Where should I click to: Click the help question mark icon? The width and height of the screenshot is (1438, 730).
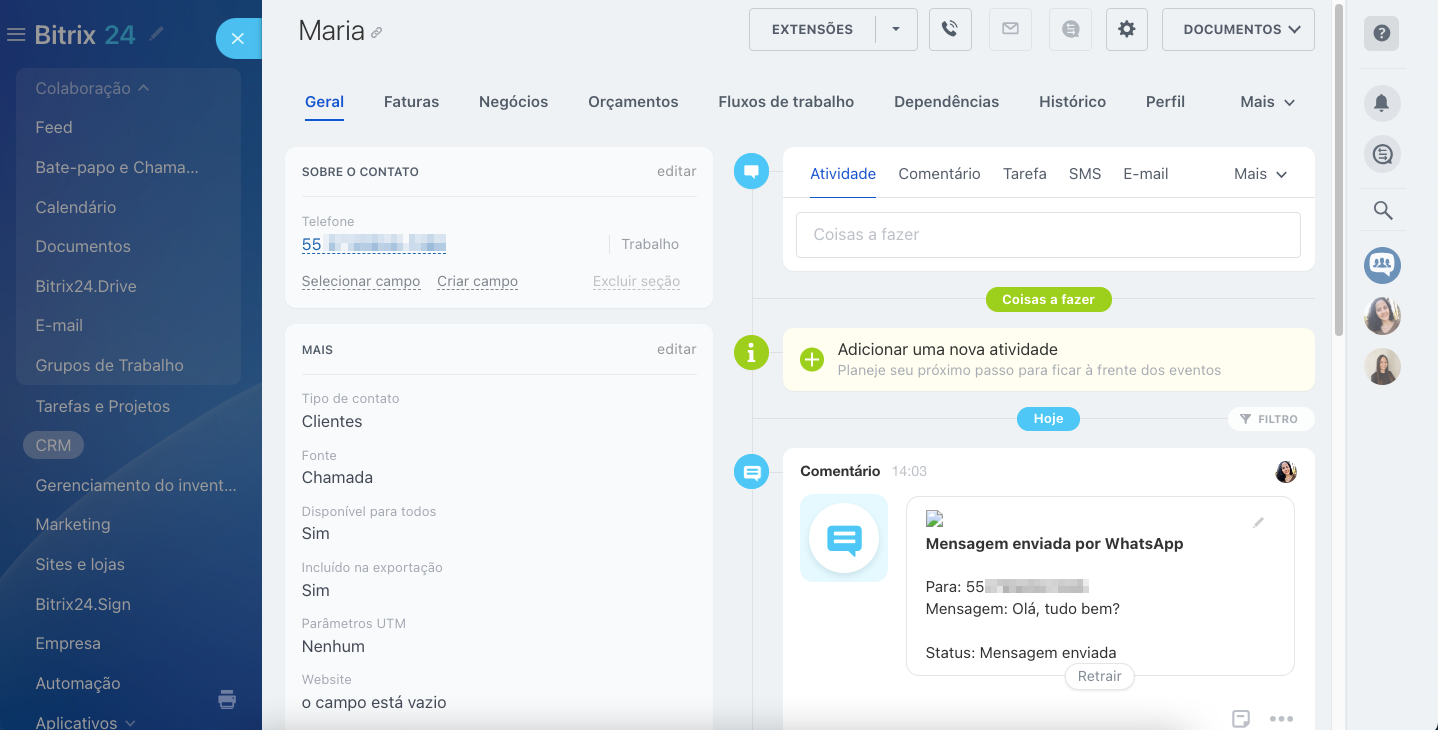[x=1381, y=34]
